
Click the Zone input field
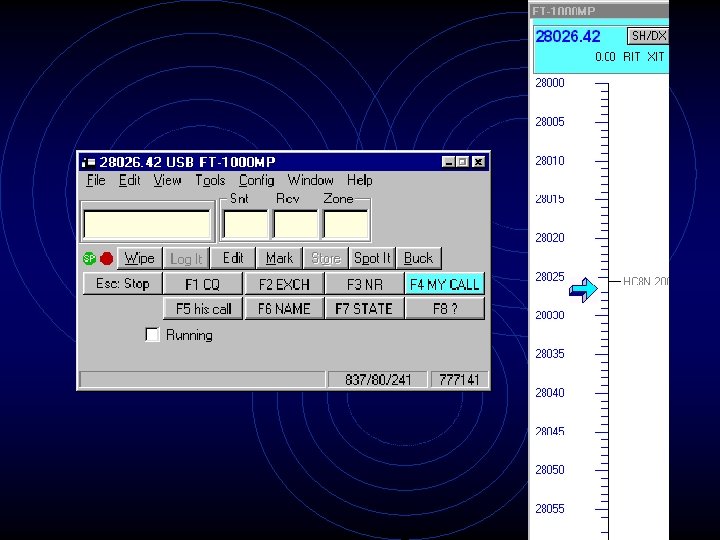pyautogui.click(x=346, y=224)
